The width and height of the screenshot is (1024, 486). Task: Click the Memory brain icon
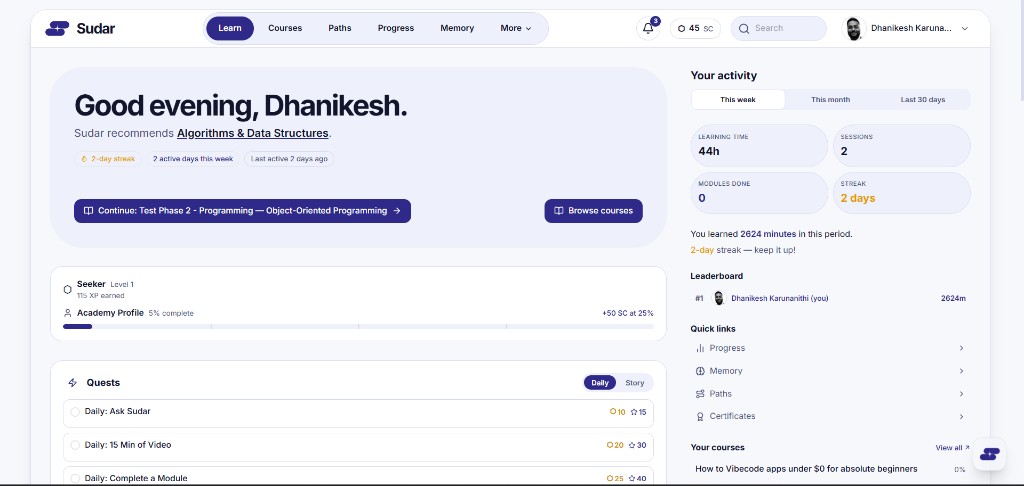pos(700,371)
